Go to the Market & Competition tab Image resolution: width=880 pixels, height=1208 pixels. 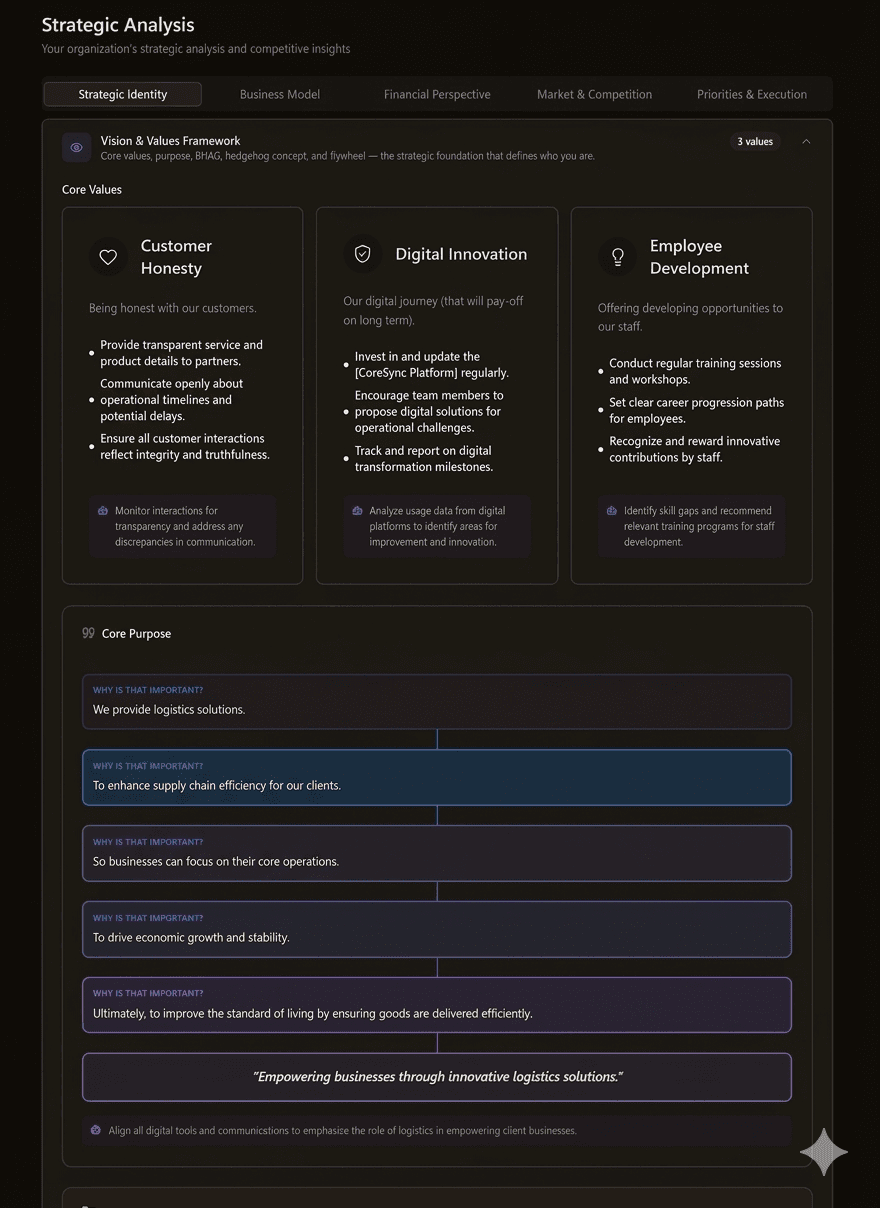[x=594, y=94]
